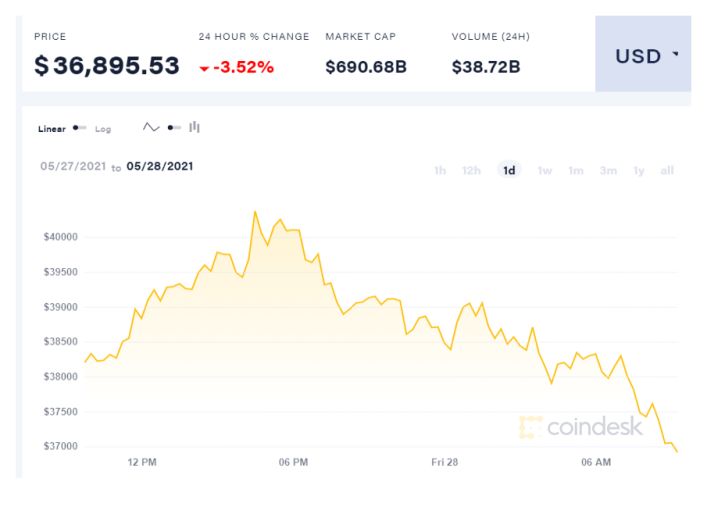Select the line chart icon

click(x=151, y=127)
